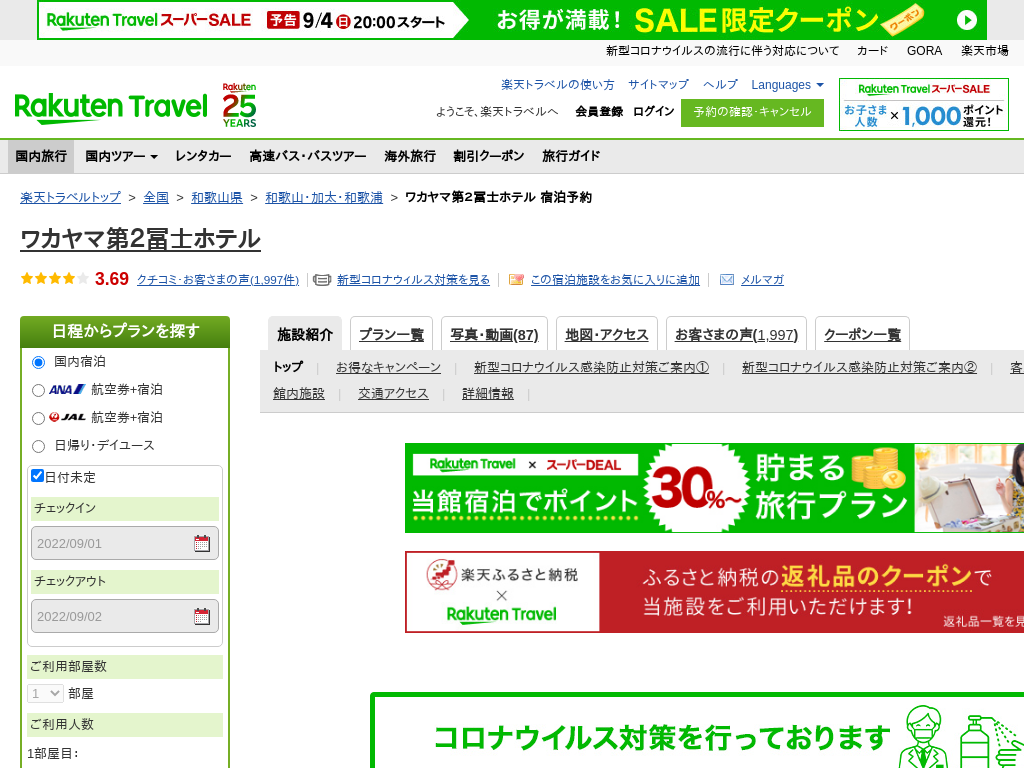1024x768 pixels.
Task: Select the 国内宿泊 radio button
Action: coord(39,362)
